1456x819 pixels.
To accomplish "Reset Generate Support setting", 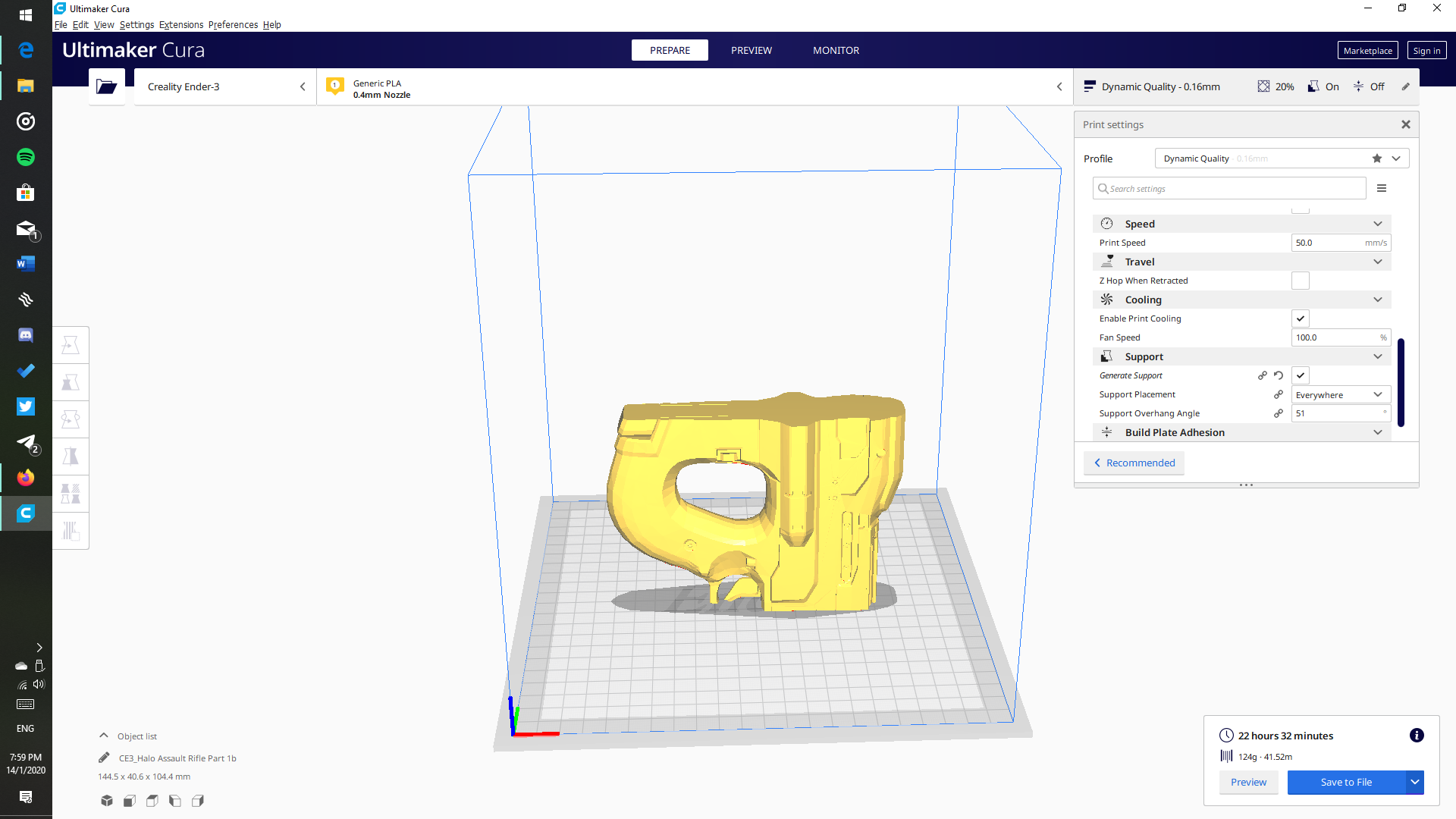I will coord(1279,375).
